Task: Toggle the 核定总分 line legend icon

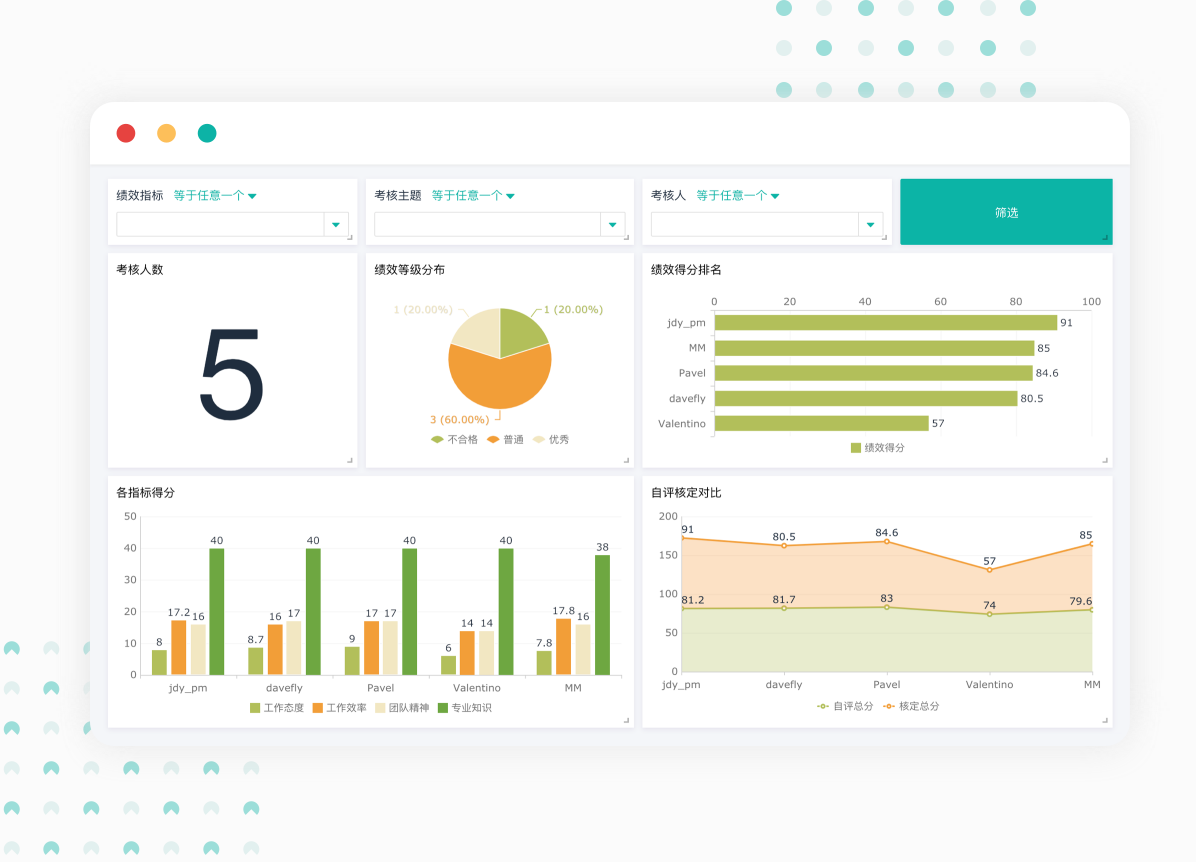Action: tap(889, 706)
